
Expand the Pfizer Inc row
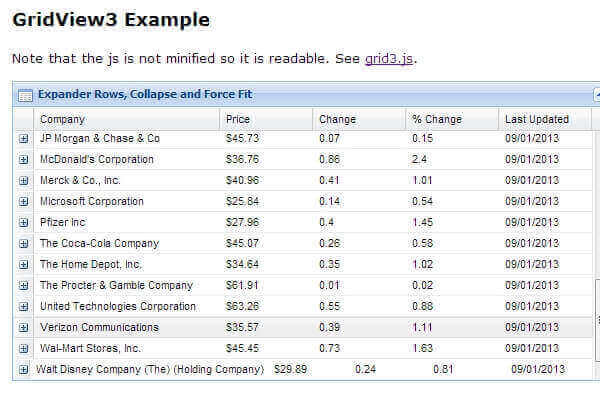(24, 223)
